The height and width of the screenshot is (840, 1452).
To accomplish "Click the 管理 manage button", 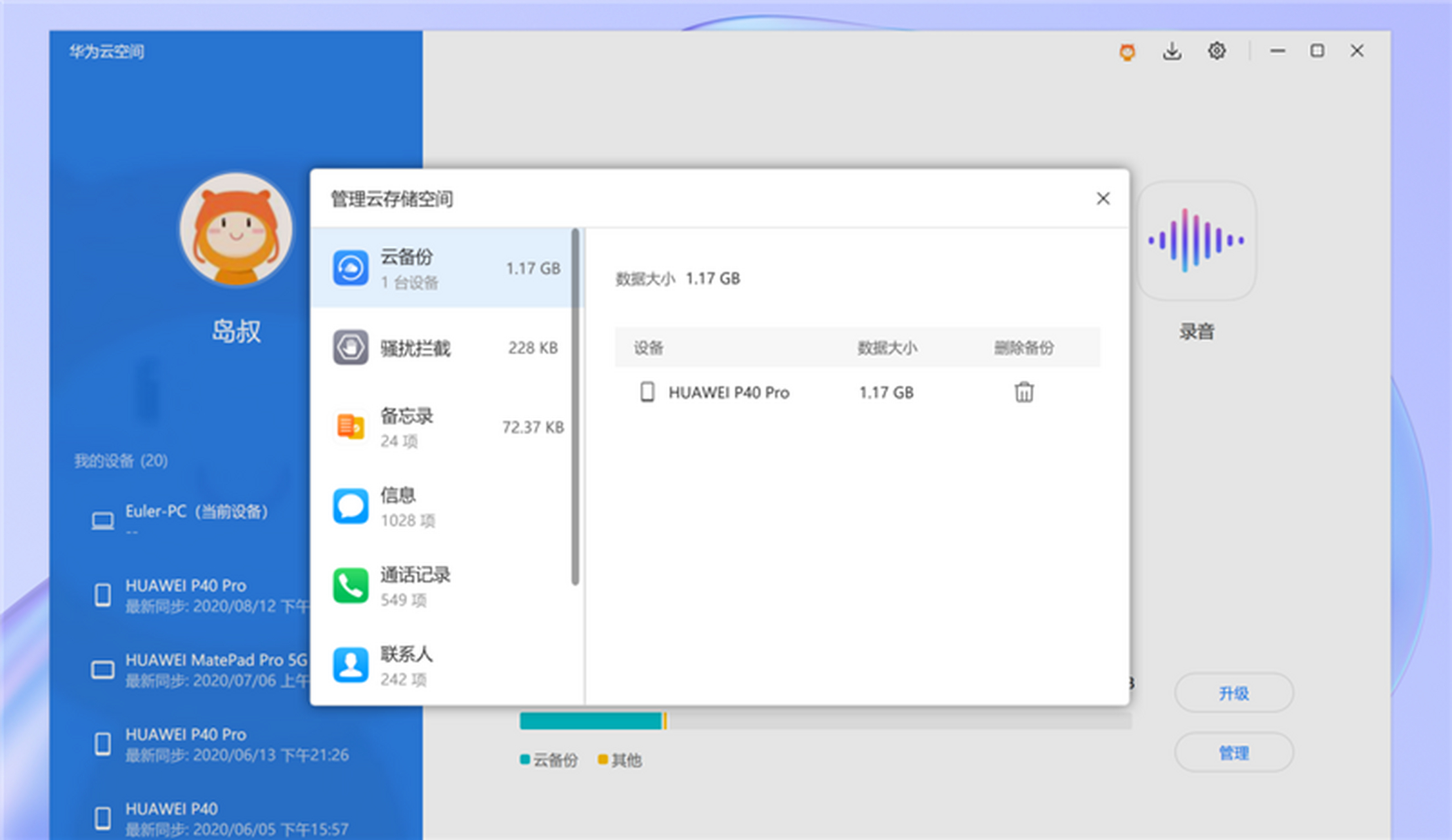I will click(1233, 752).
